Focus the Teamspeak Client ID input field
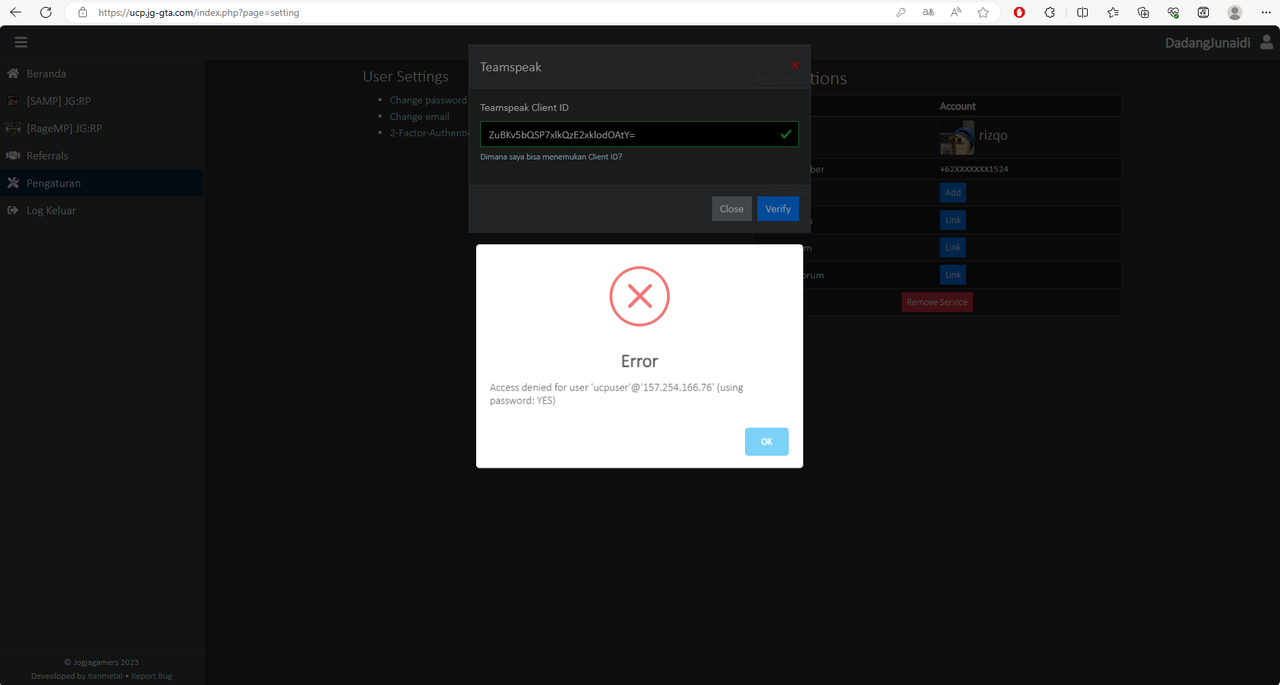This screenshot has width=1280, height=685. pos(639,134)
